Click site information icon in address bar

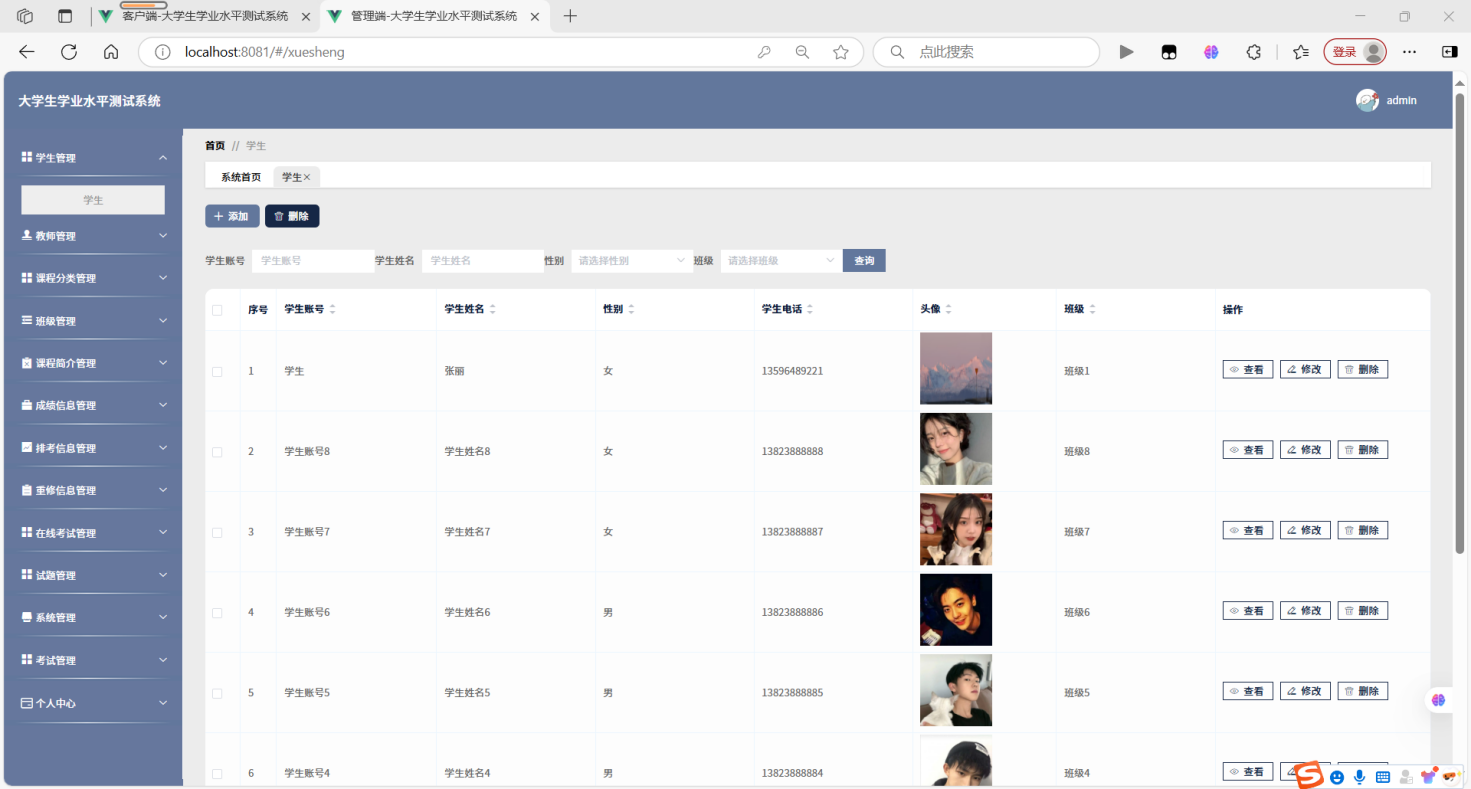click(163, 52)
